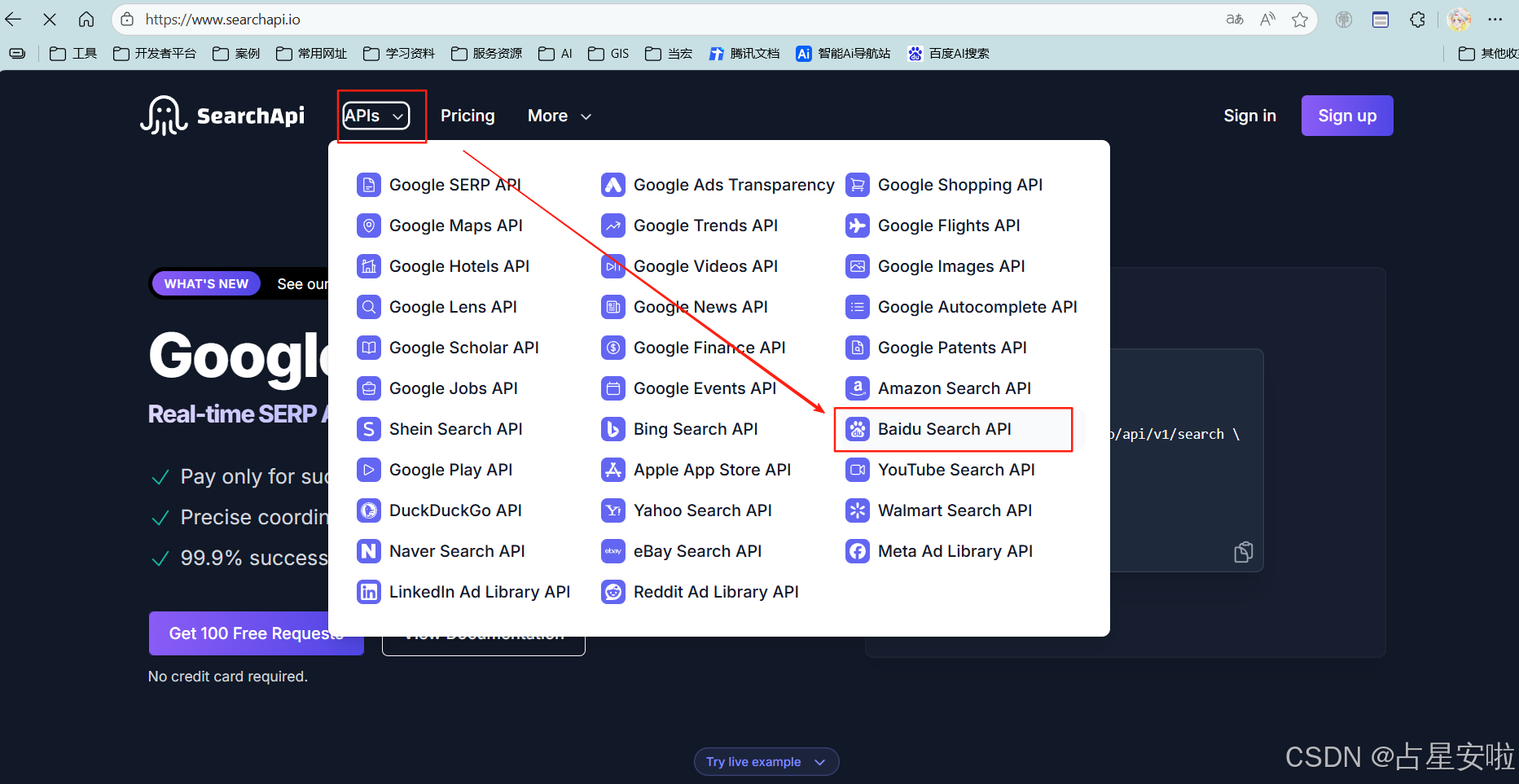Viewport: 1519px width, 784px height.
Task: Click the Meta Ad Library Facebook icon
Action: [858, 551]
